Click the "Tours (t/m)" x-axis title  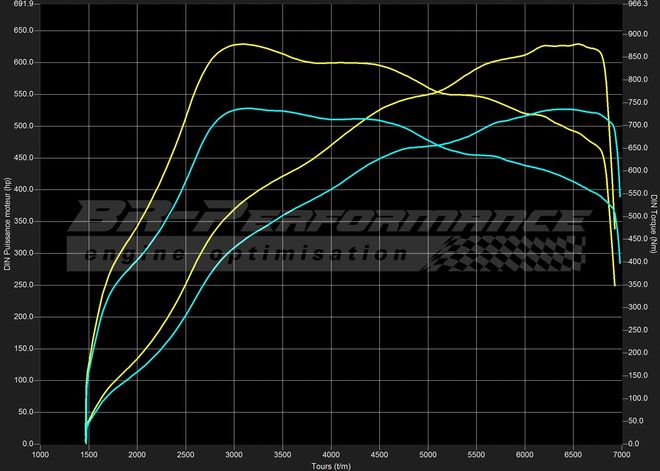(331, 466)
